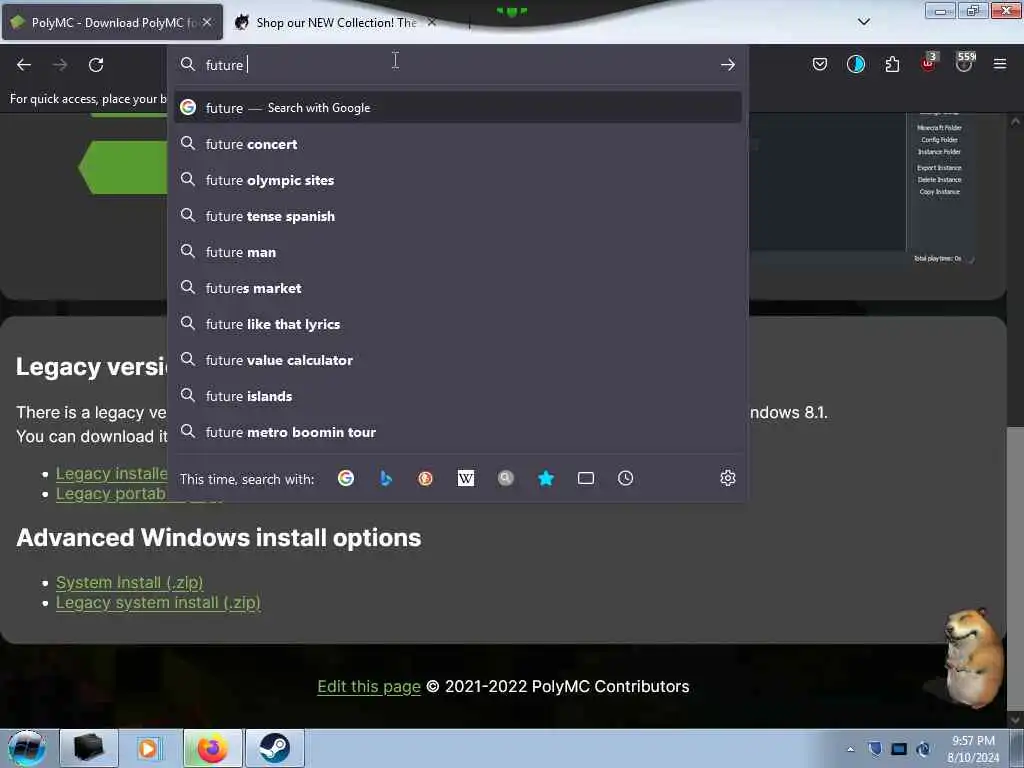The image size is (1024, 768).
Task: Click the scrollbar up arrow
Action: 1015,121
